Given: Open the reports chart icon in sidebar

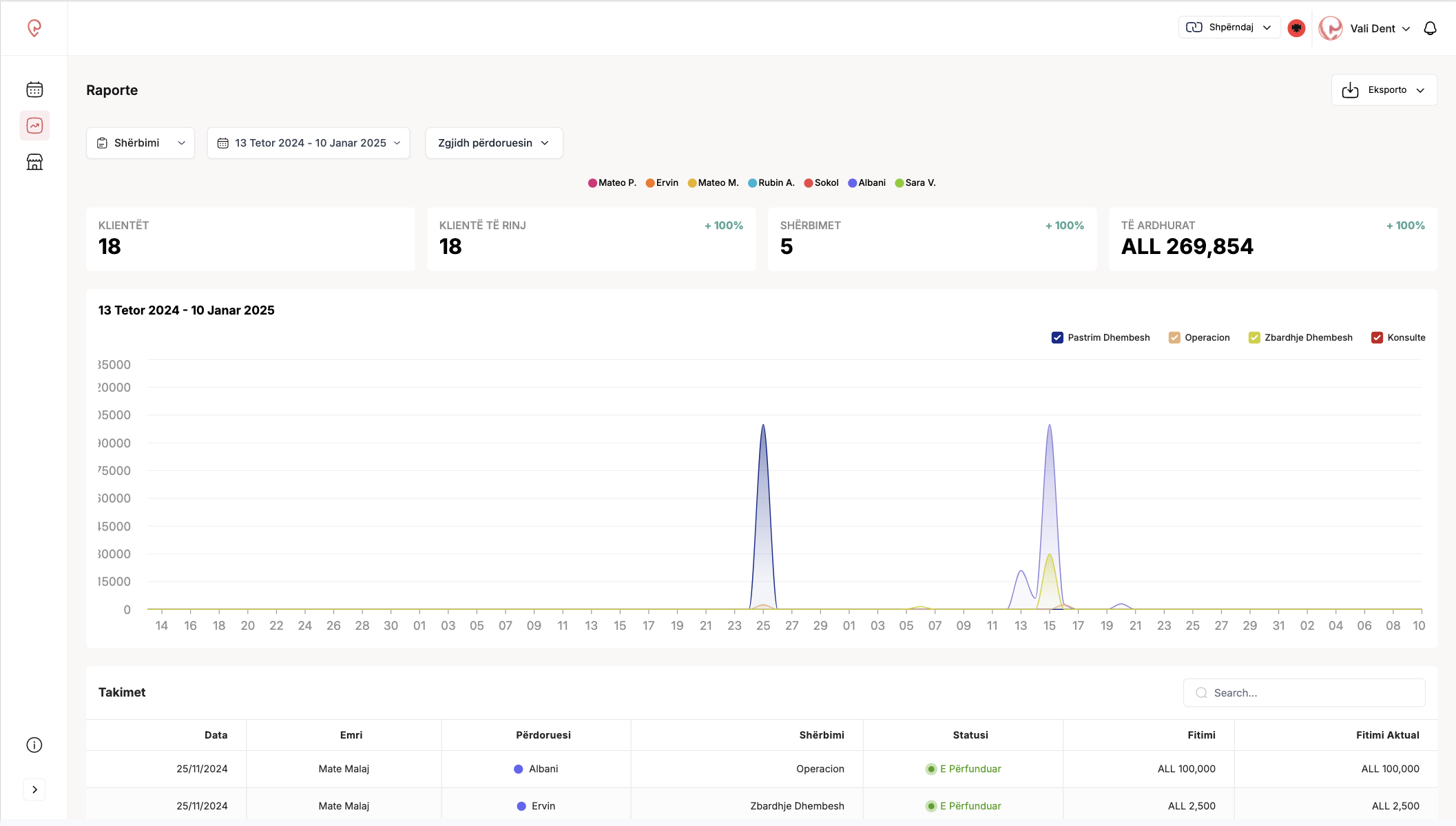Looking at the screenshot, I should pyautogui.click(x=34, y=125).
